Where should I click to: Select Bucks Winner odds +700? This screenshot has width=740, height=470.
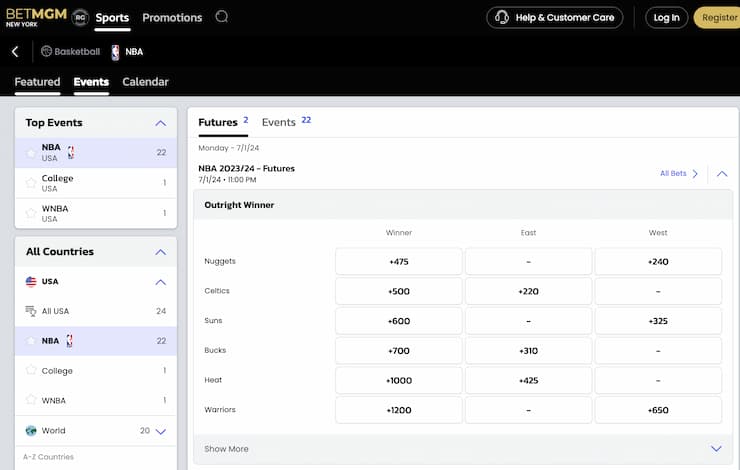point(399,351)
